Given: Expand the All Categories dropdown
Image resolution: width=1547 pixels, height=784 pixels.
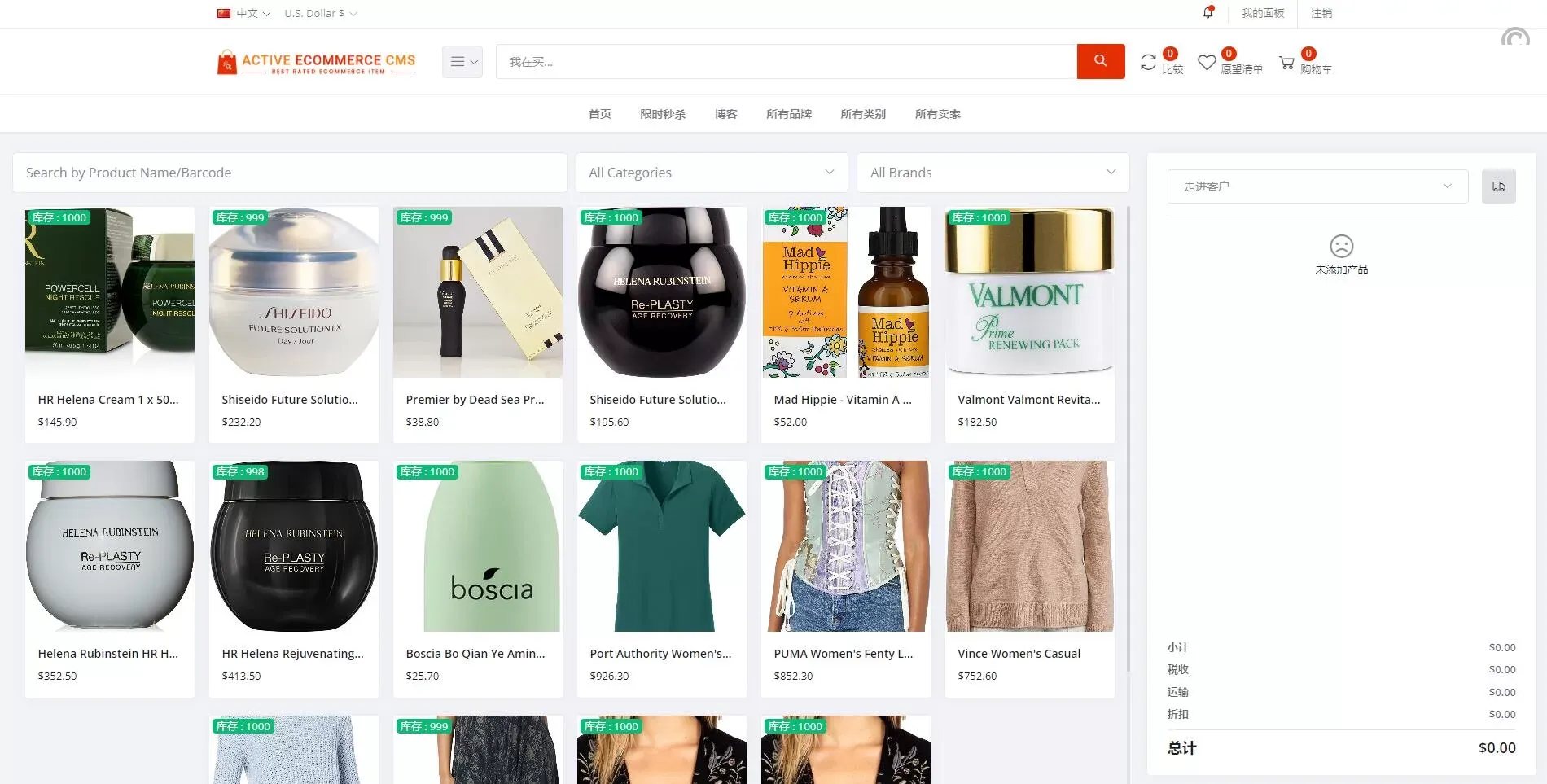Looking at the screenshot, I should point(711,173).
